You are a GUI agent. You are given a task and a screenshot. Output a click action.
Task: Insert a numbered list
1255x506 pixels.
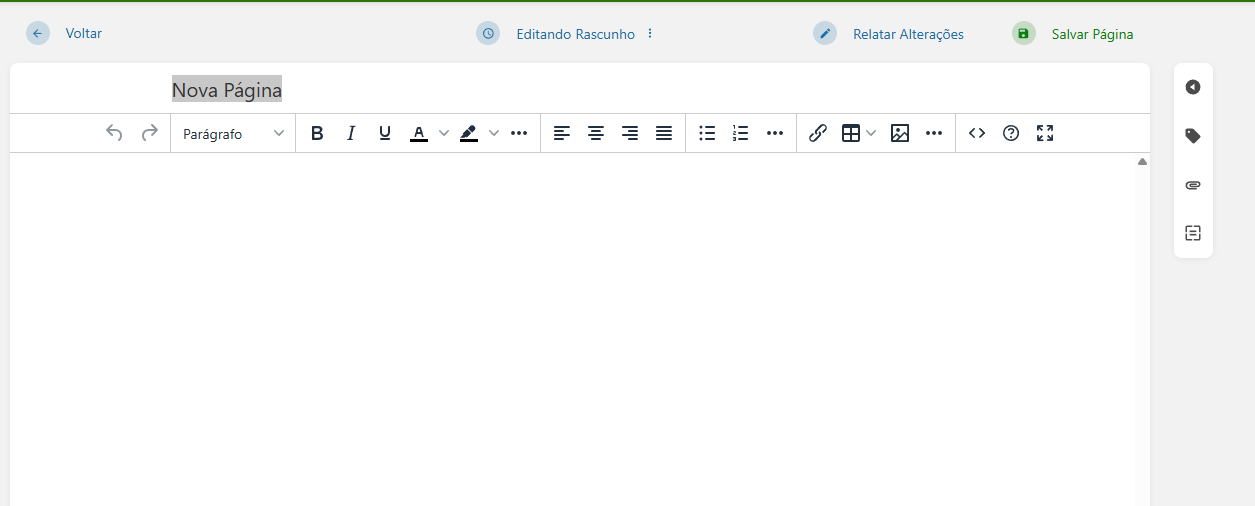(741, 133)
